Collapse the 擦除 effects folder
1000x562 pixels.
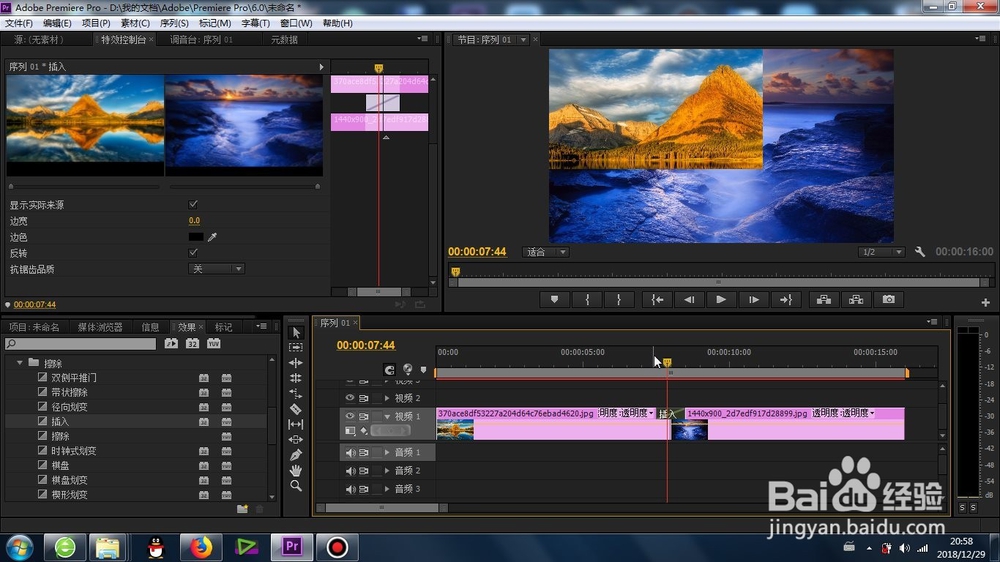[x=20, y=362]
